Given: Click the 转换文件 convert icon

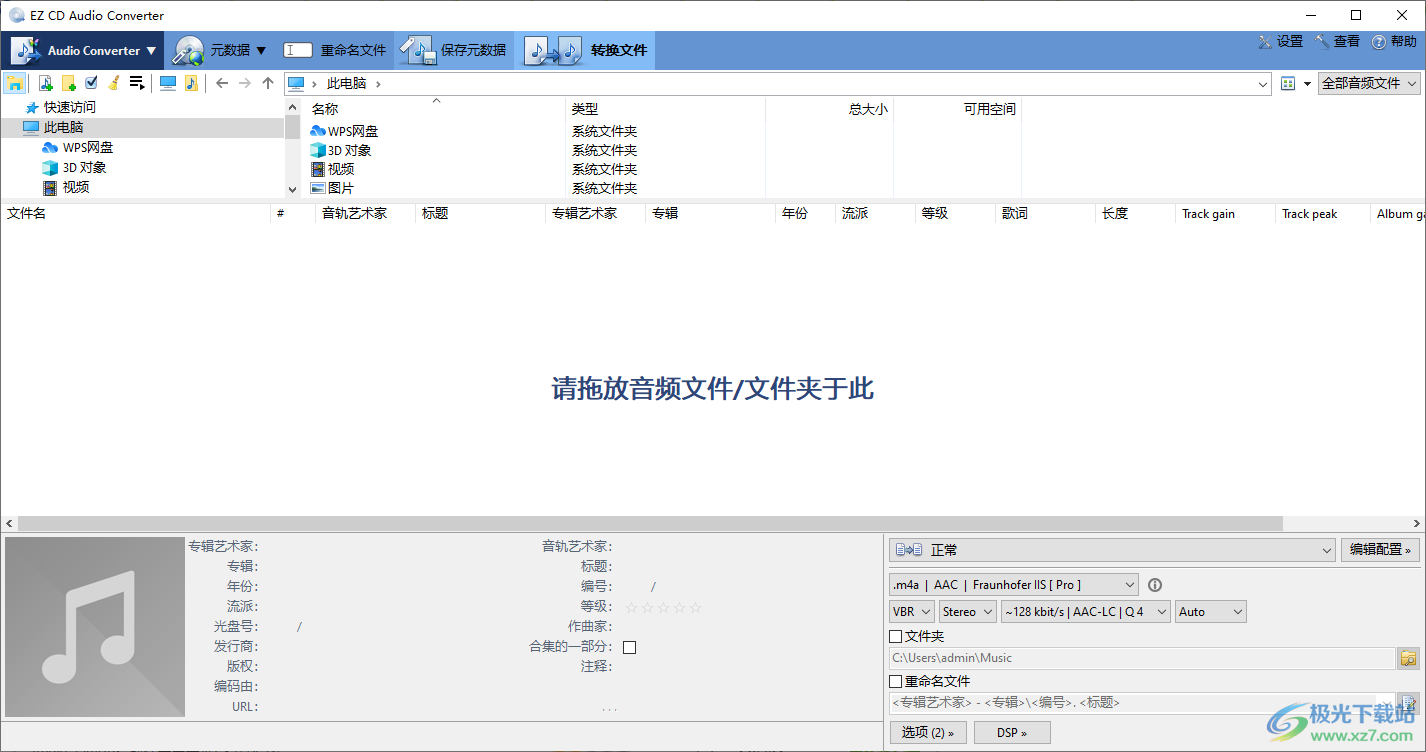Looking at the screenshot, I should pos(553,50).
